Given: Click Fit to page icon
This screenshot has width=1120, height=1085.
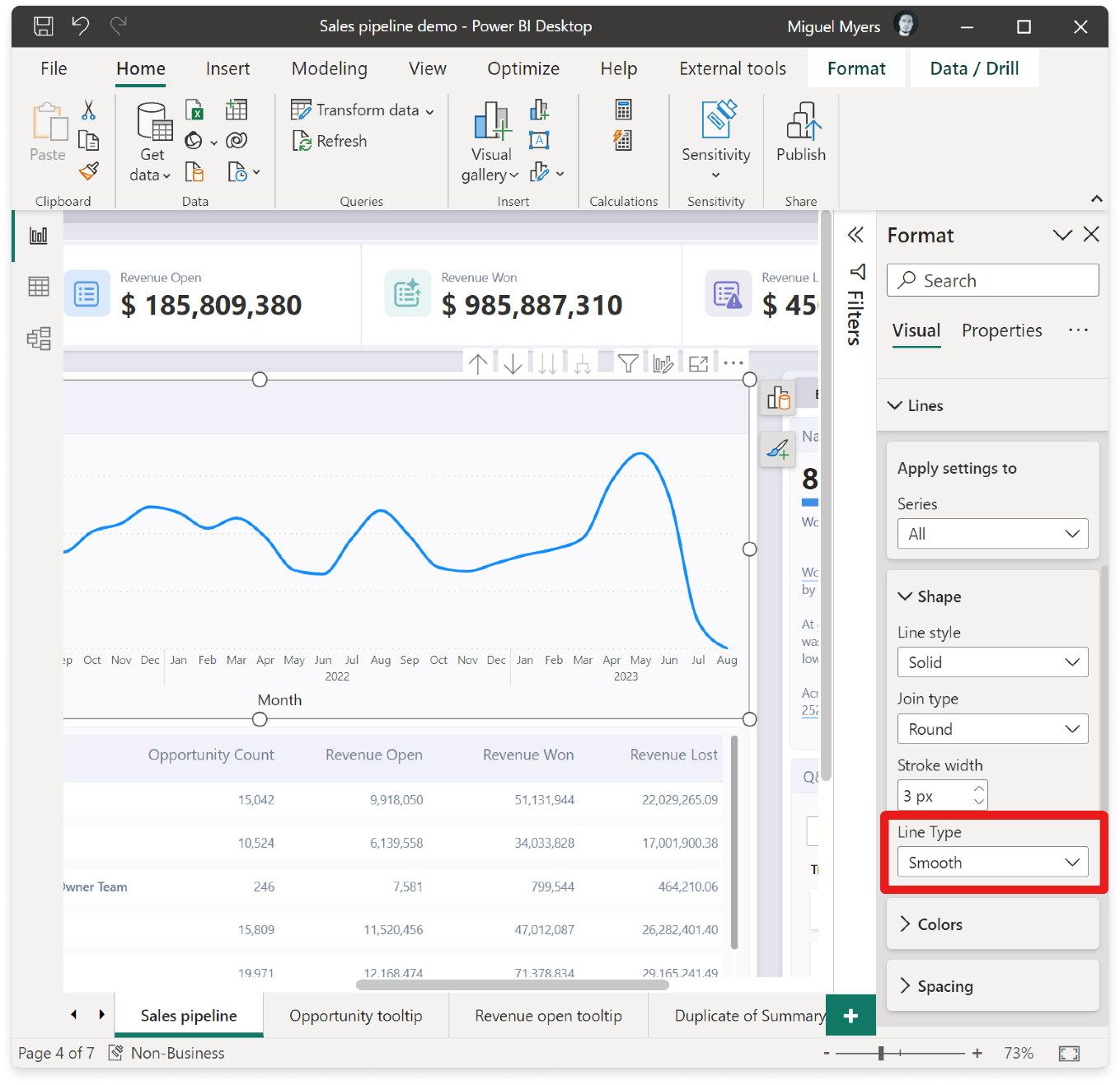Looking at the screenshot, I should (x=1069, y=1053).
